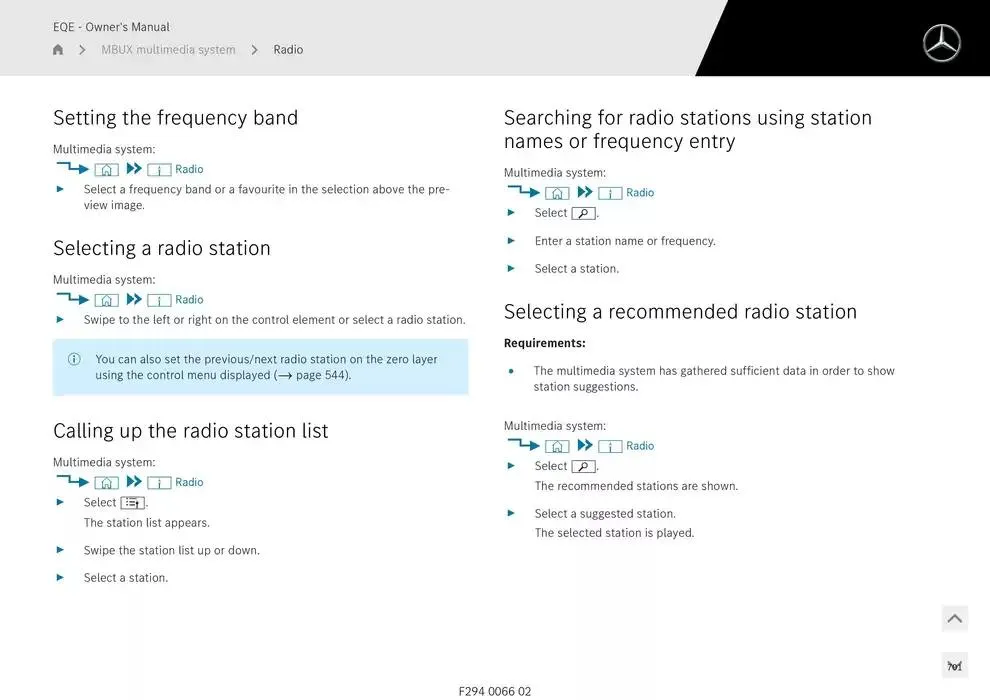Click the station list icon after Select

[132, 503]
